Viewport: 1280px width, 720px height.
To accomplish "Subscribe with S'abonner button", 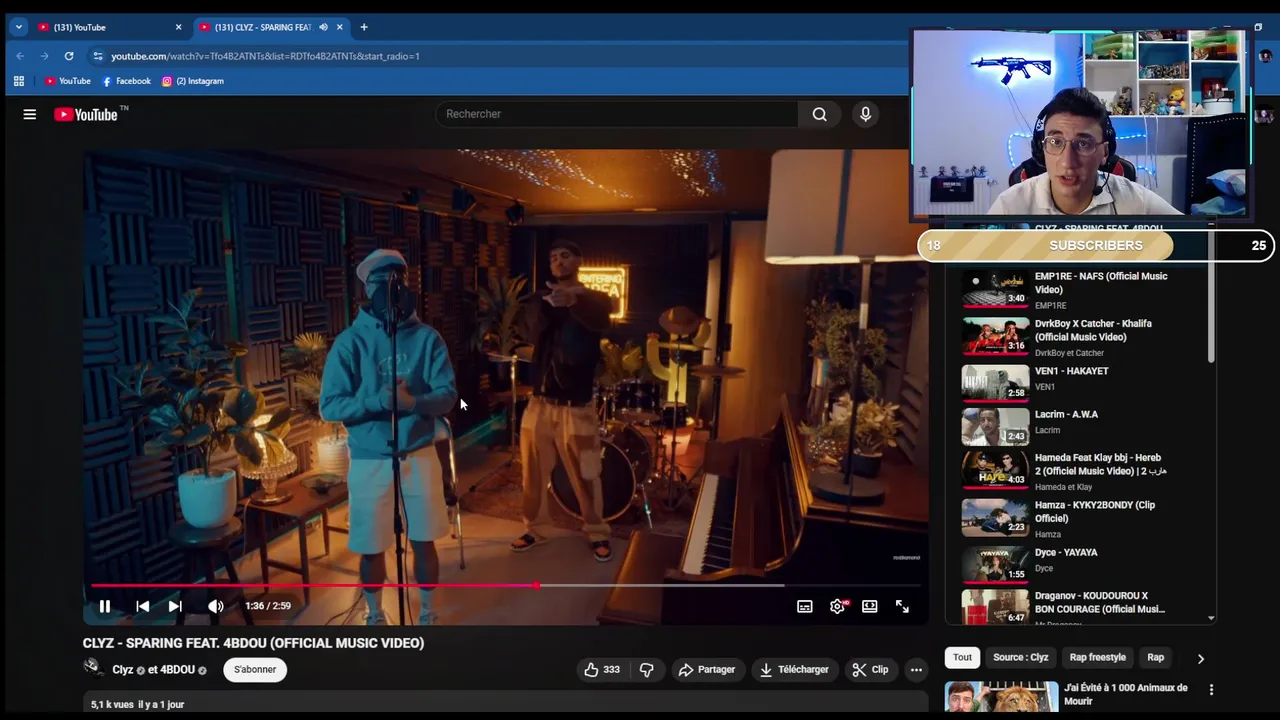I will [255, 670].
